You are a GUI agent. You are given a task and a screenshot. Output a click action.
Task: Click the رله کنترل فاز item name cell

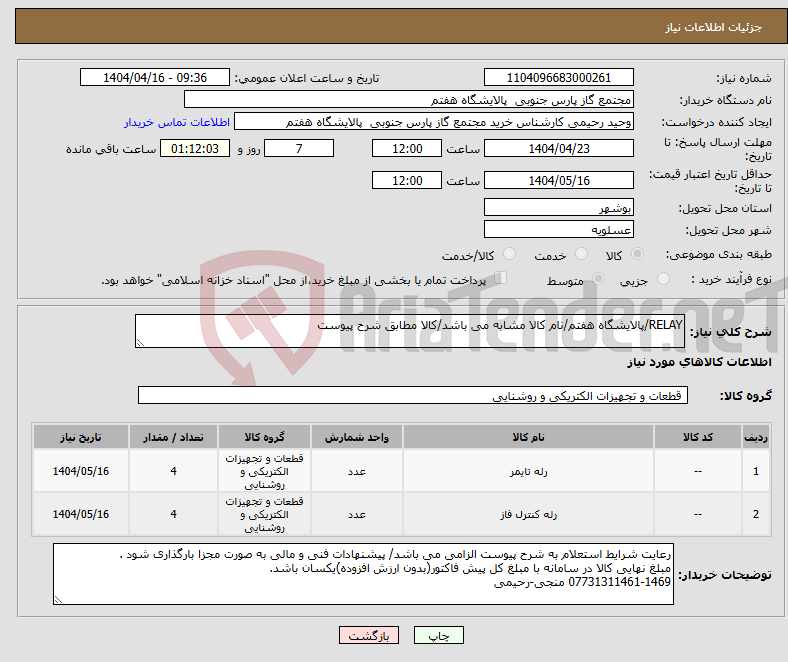[528, 514]
